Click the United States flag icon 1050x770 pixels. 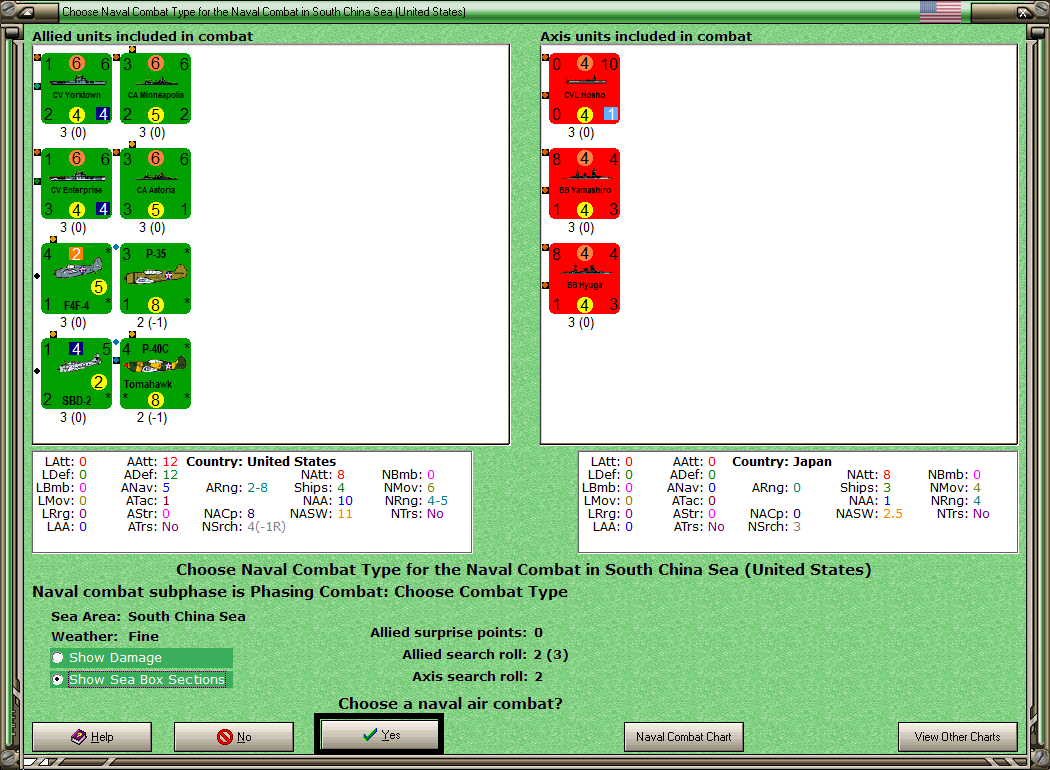(x=940, y=11)
